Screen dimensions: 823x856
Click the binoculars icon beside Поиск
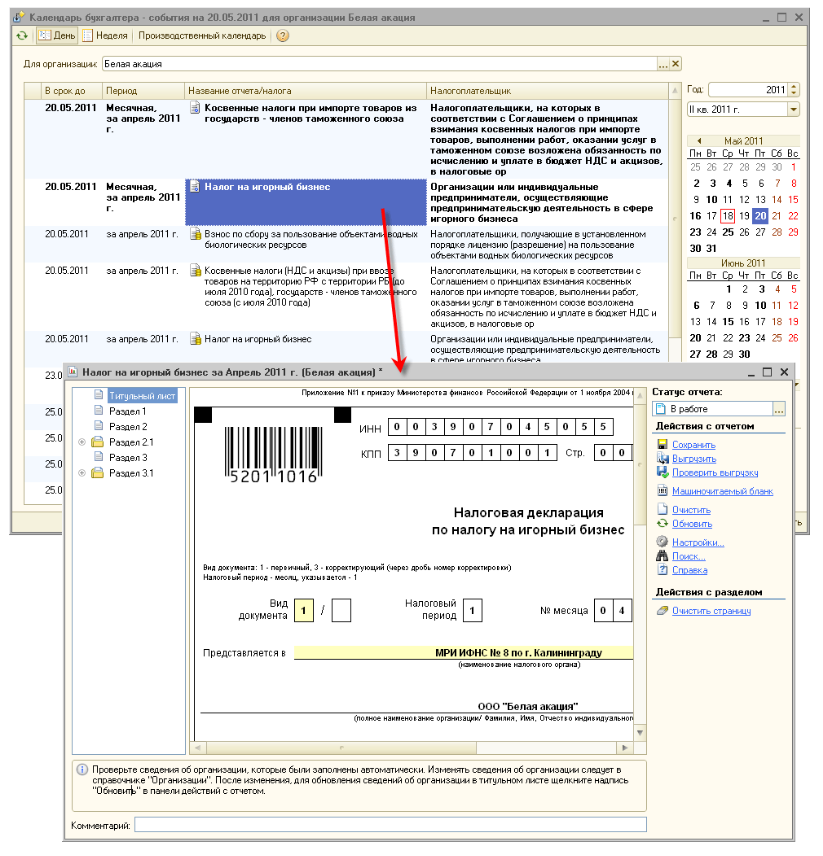pos(662,556)
